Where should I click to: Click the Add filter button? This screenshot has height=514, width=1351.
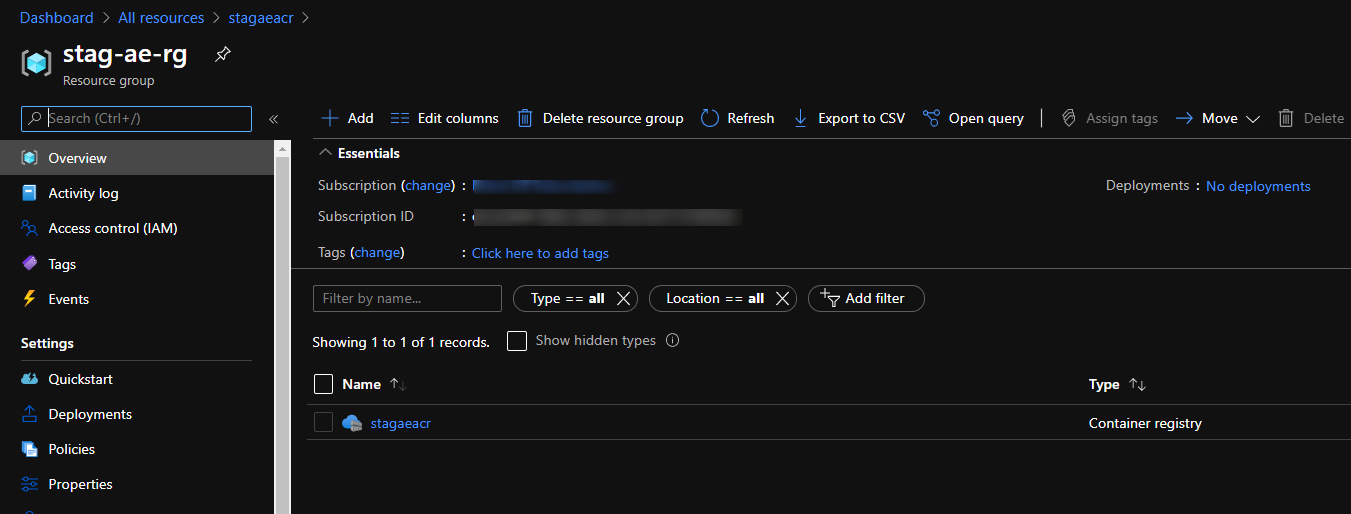click(866, 298)
